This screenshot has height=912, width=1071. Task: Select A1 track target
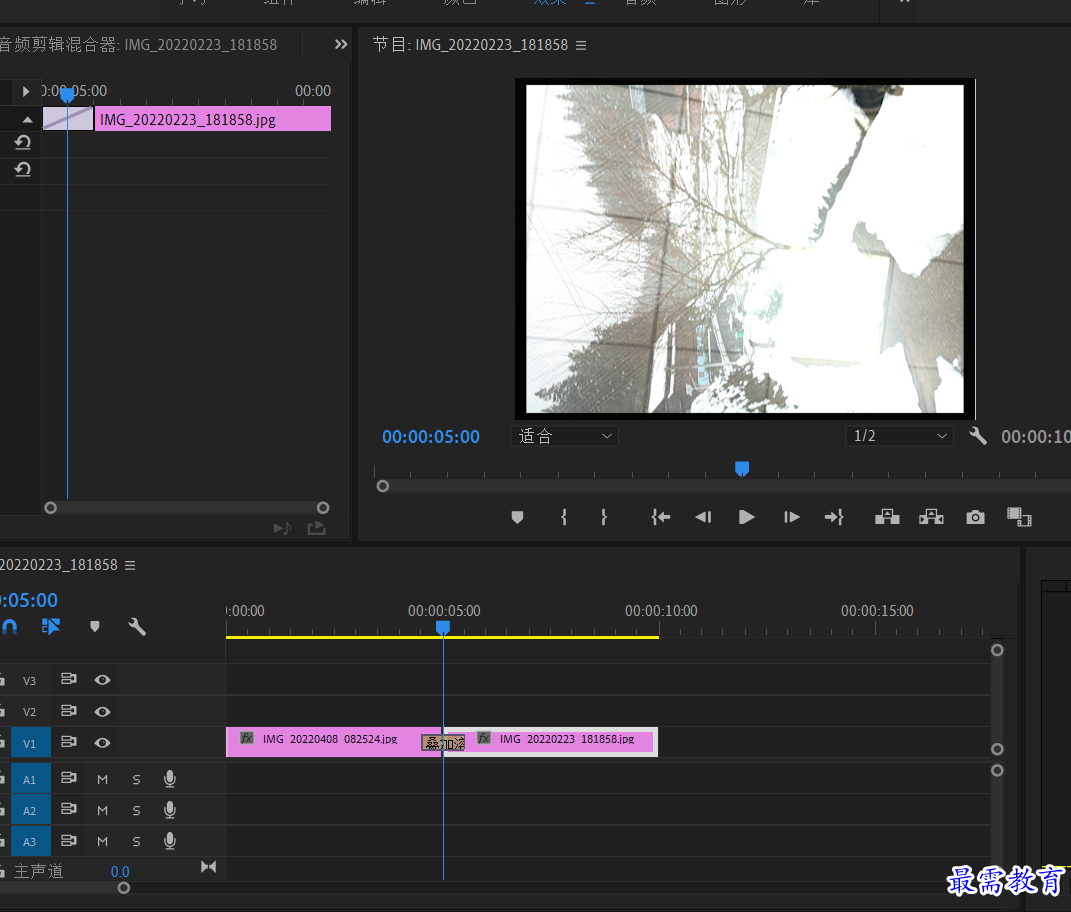[30, 779]
